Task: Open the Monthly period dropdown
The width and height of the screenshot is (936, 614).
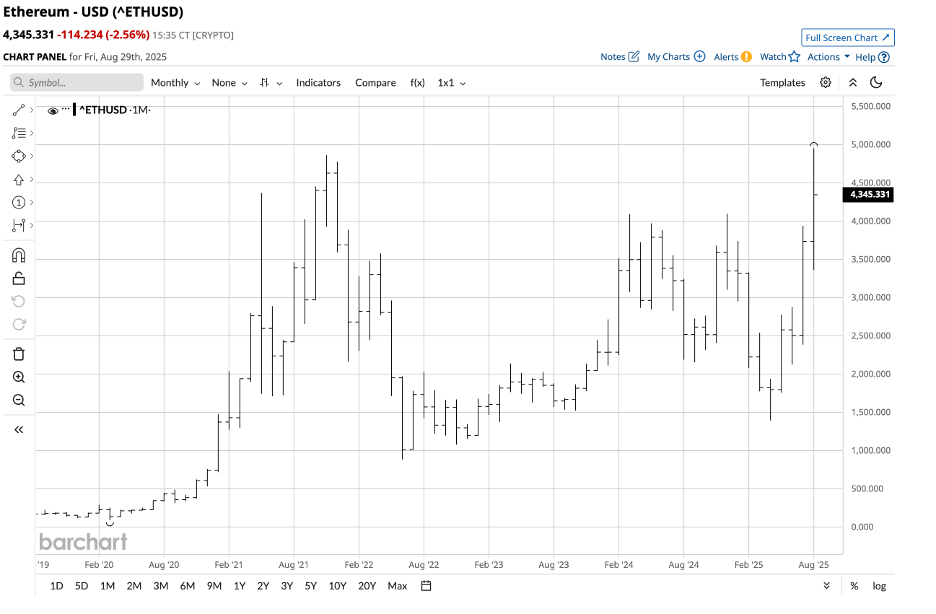Action: [175, 83]
